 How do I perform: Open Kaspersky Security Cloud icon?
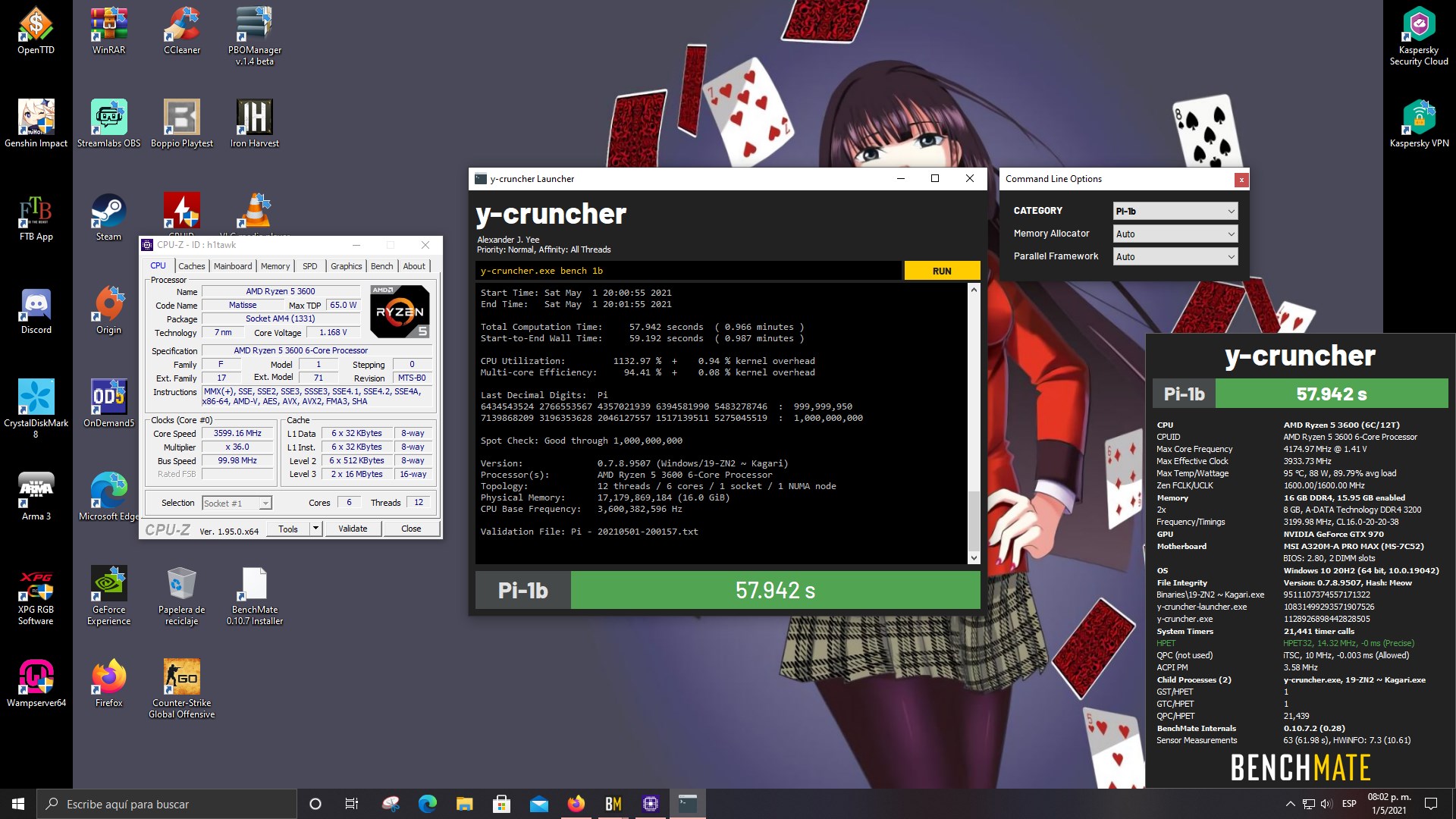[x=1419, y=36]
